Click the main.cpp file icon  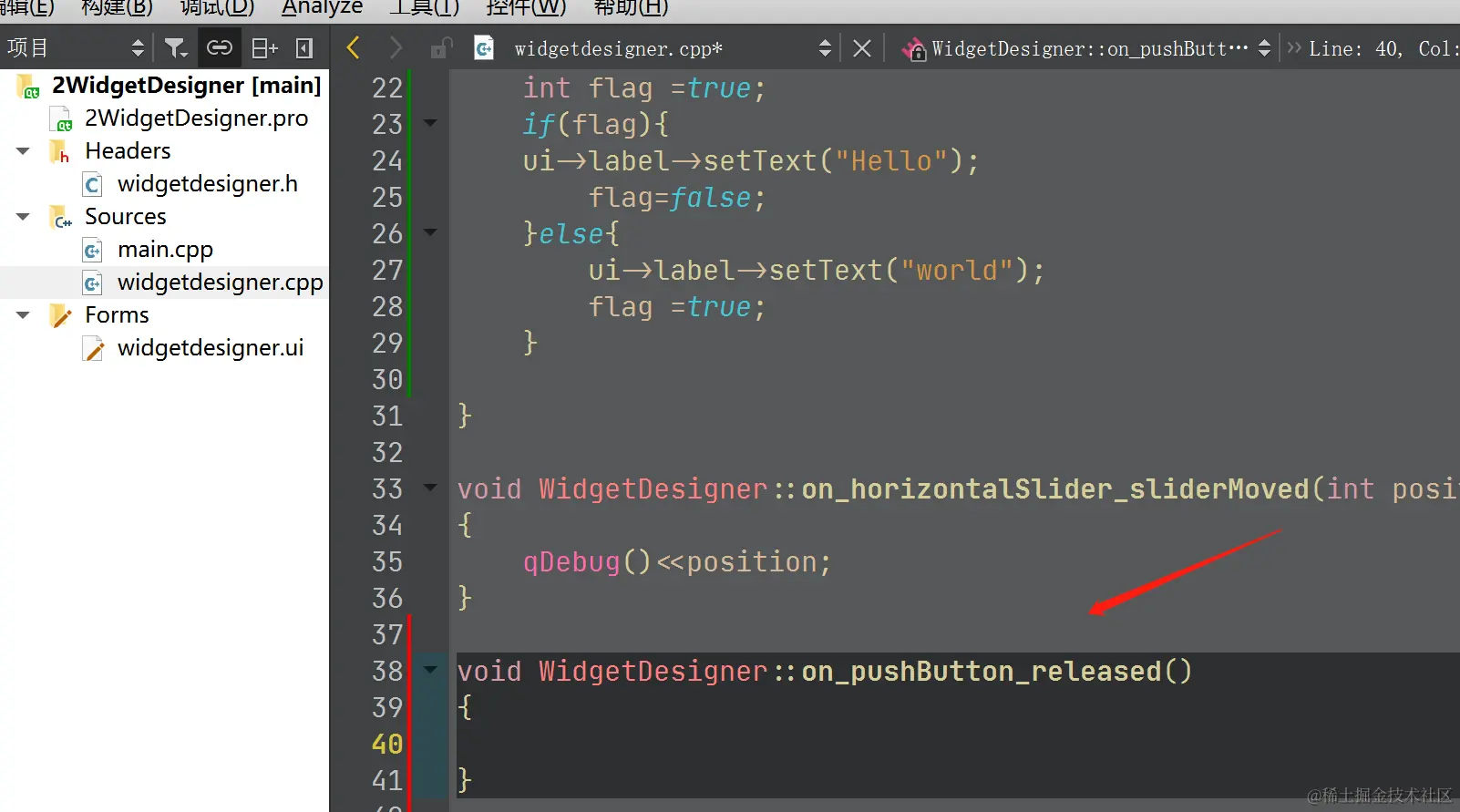93,251
